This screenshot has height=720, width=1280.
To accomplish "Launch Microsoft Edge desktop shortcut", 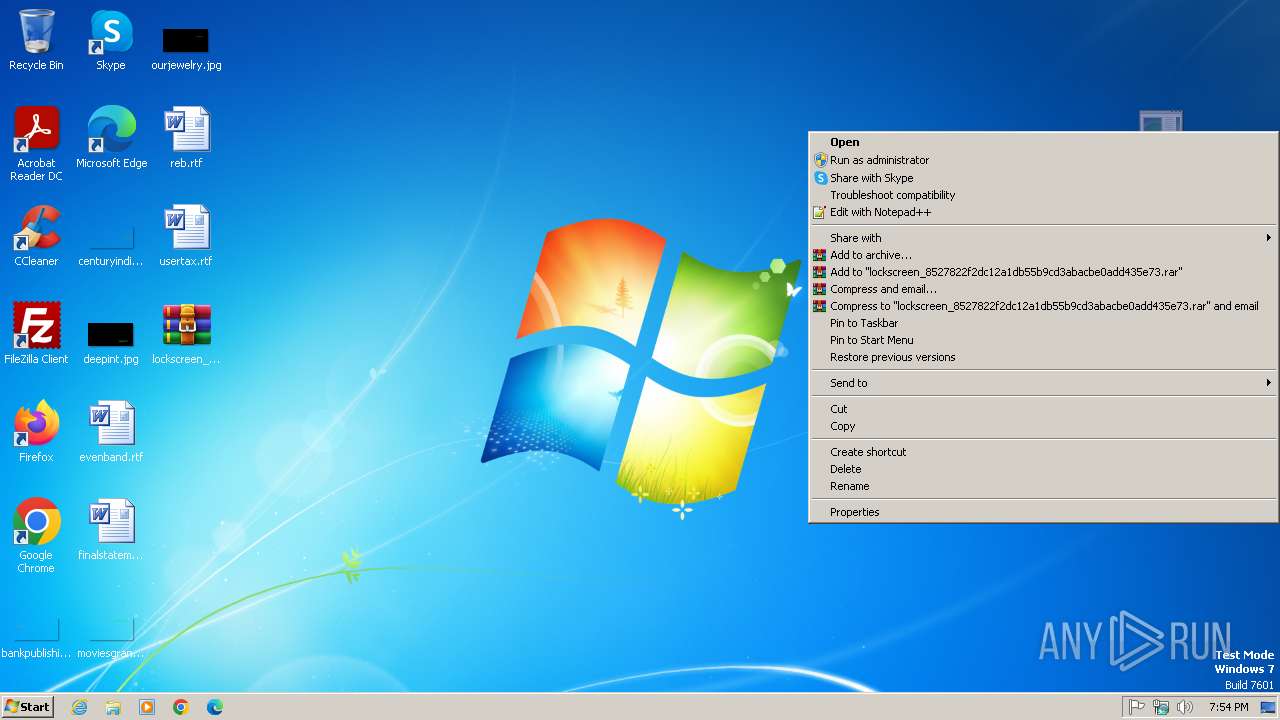I will (111, 138).
